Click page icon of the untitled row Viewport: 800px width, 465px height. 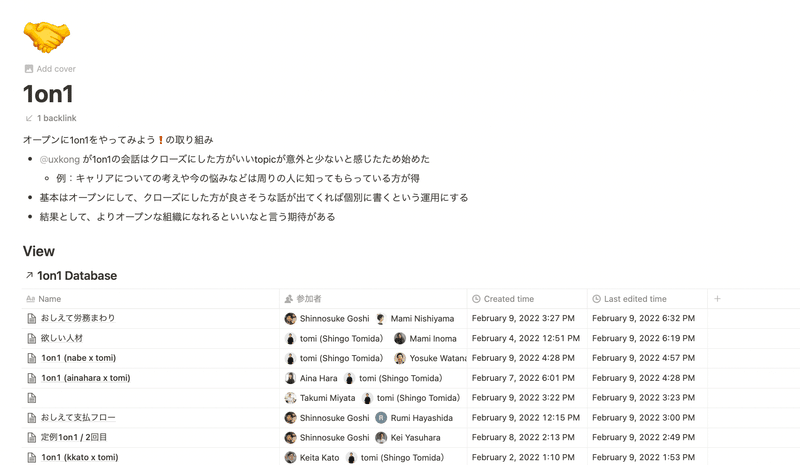32,398
